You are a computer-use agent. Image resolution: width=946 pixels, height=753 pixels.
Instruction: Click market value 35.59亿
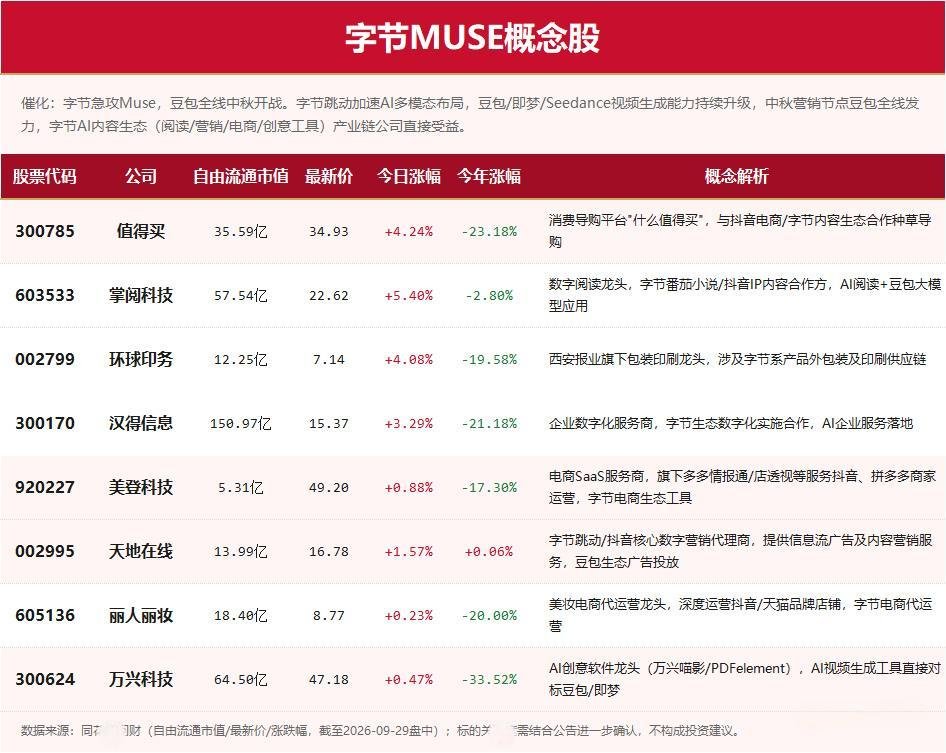click(x=240, y=232)
